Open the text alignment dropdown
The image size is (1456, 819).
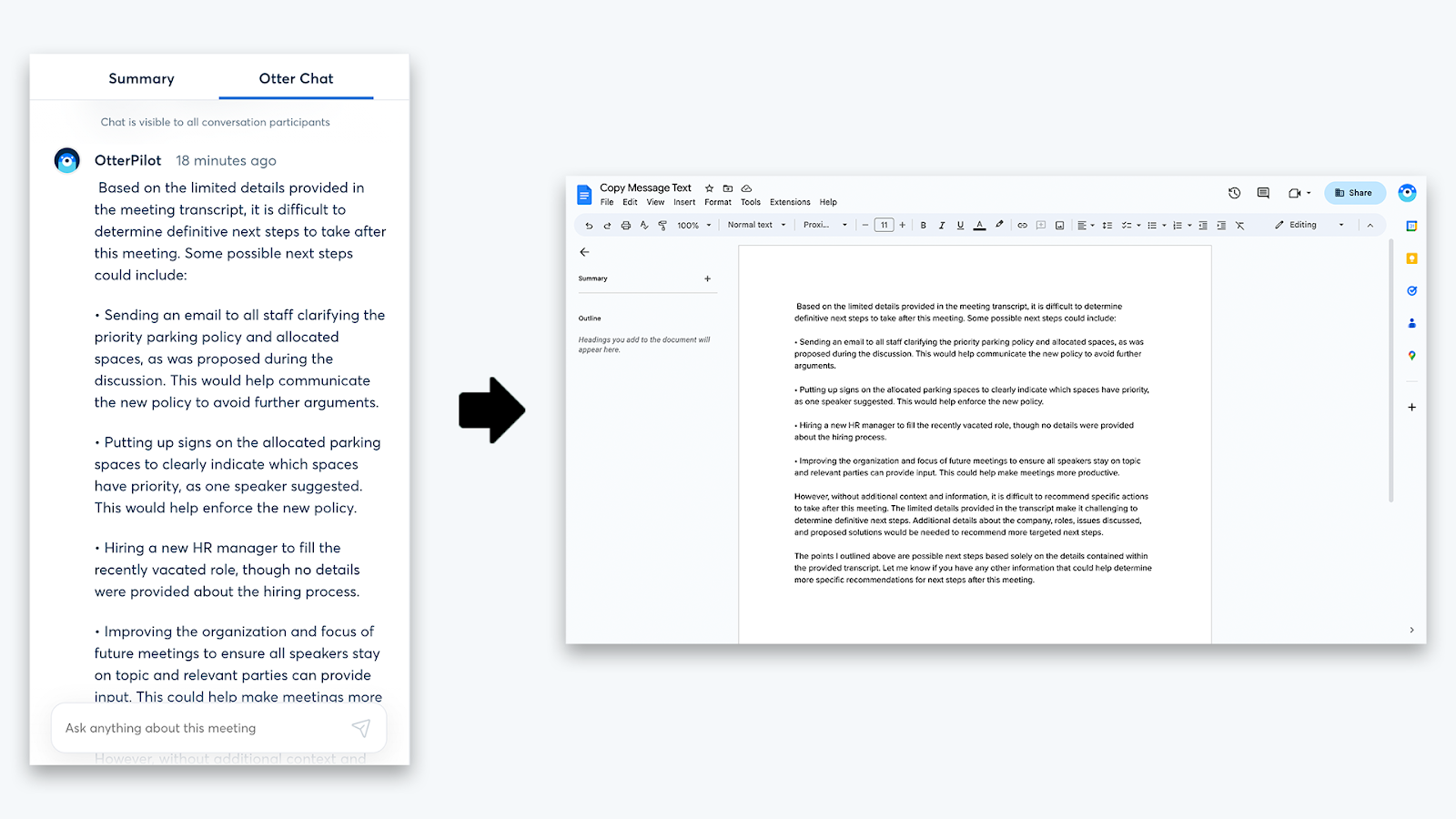pyautogui.click(x=1086, y=225)
